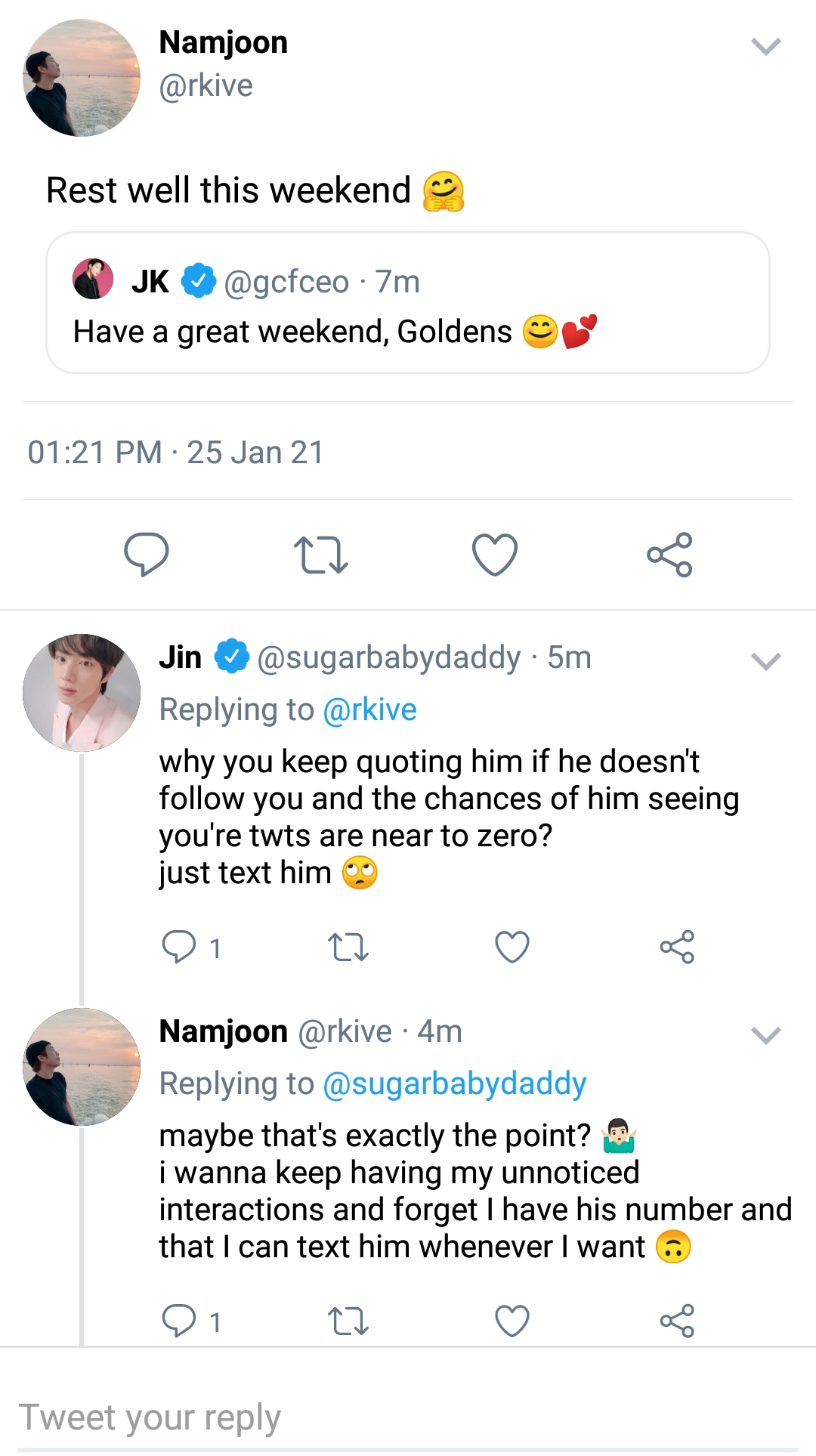Open @rkive mention link in Jin's reply
The image size is (816, 1456).
369,710
